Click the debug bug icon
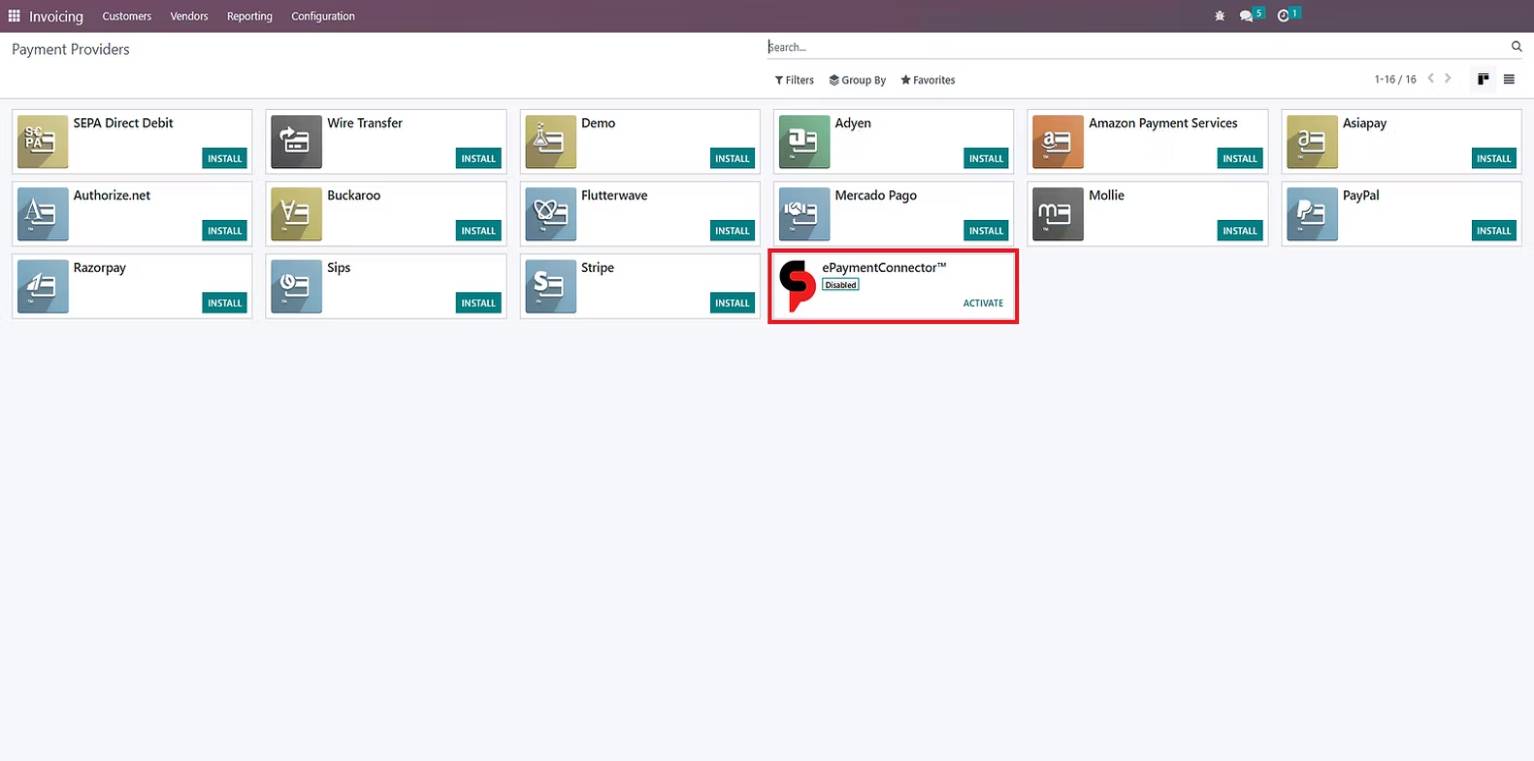1534x761 pixels. (1219, 16)
